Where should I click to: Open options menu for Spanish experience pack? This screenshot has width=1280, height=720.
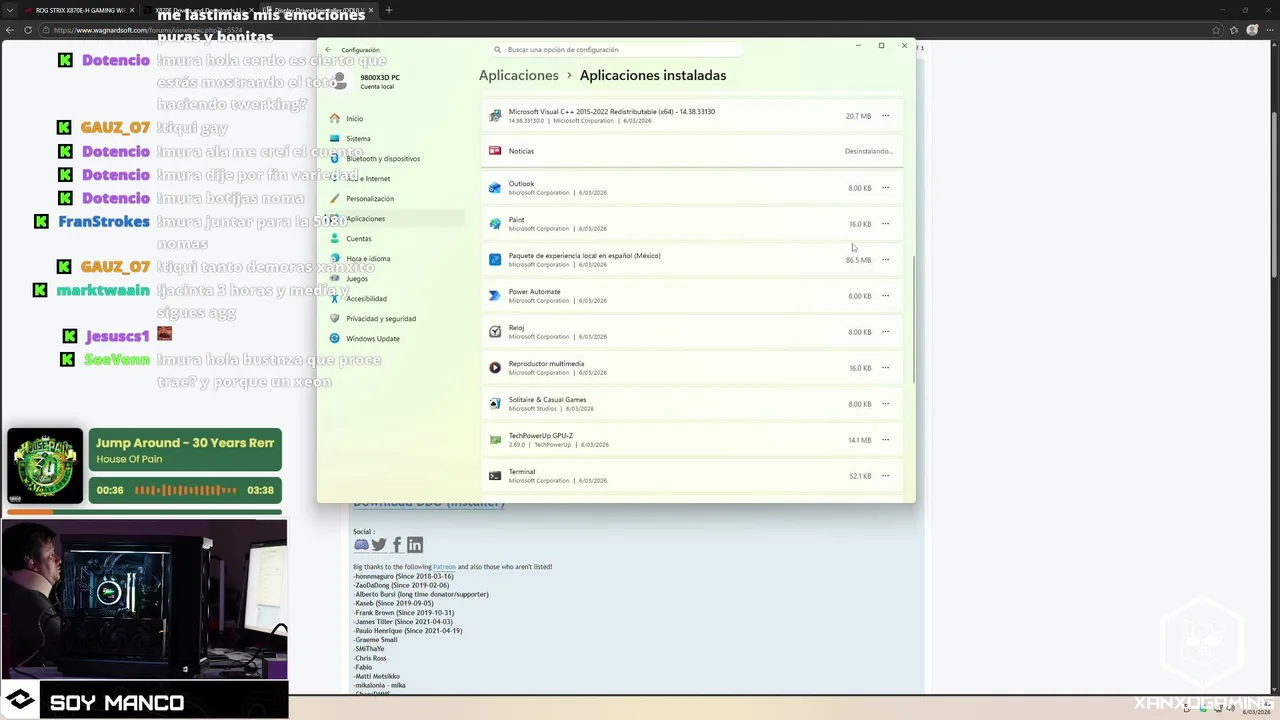click(x=885, y=260)
